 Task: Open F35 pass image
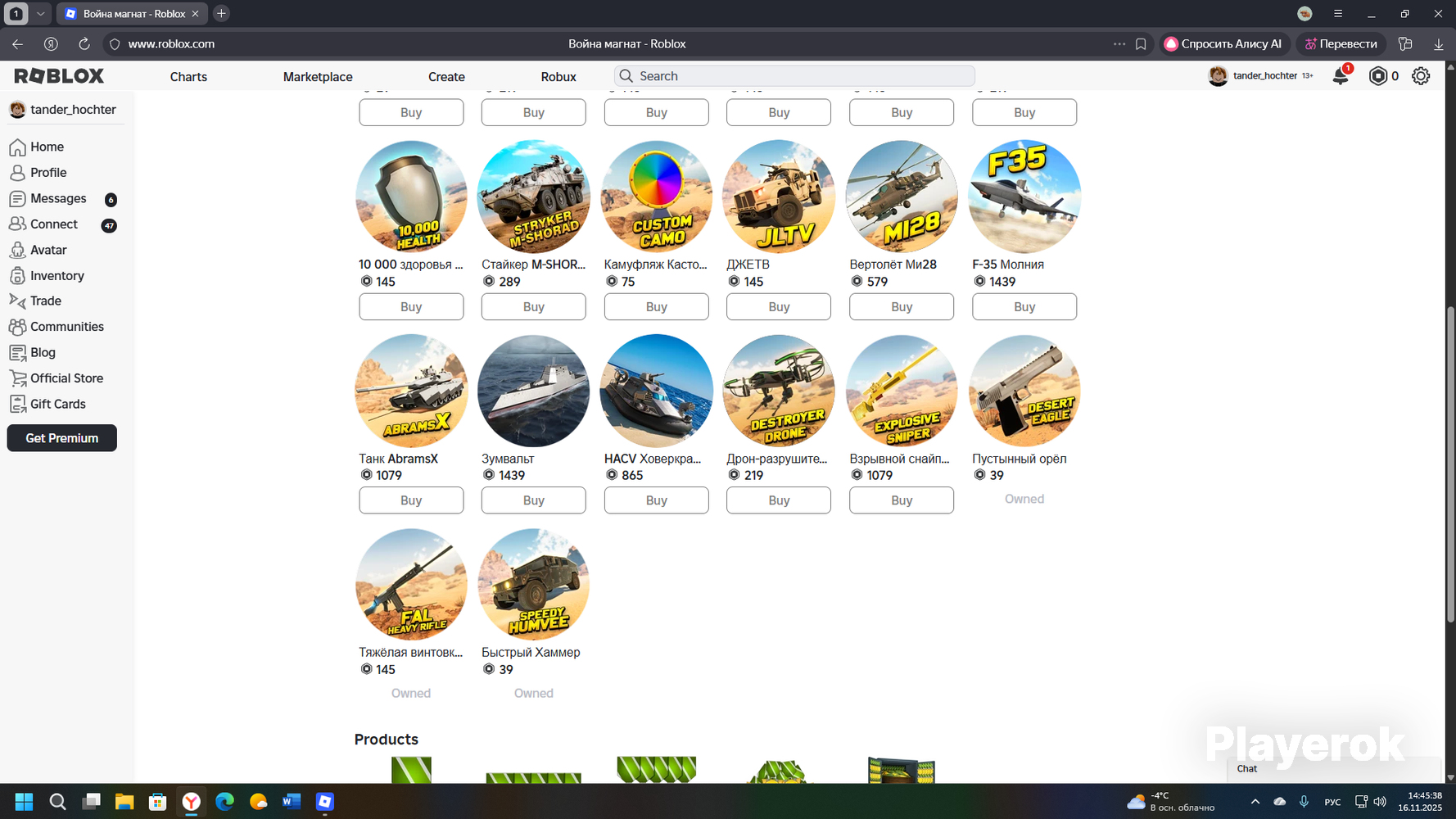pos(1024,197)
